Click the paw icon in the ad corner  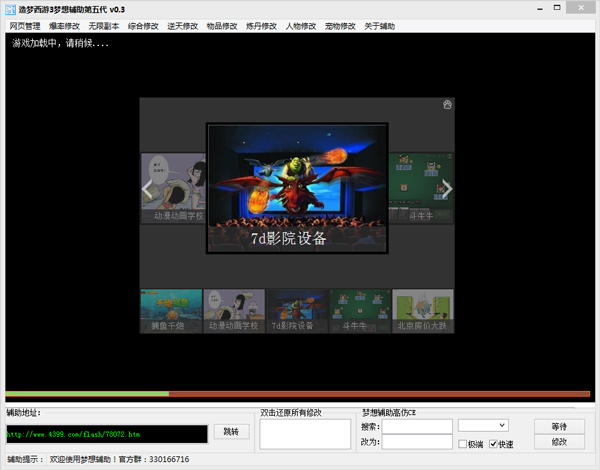[447, 104]
